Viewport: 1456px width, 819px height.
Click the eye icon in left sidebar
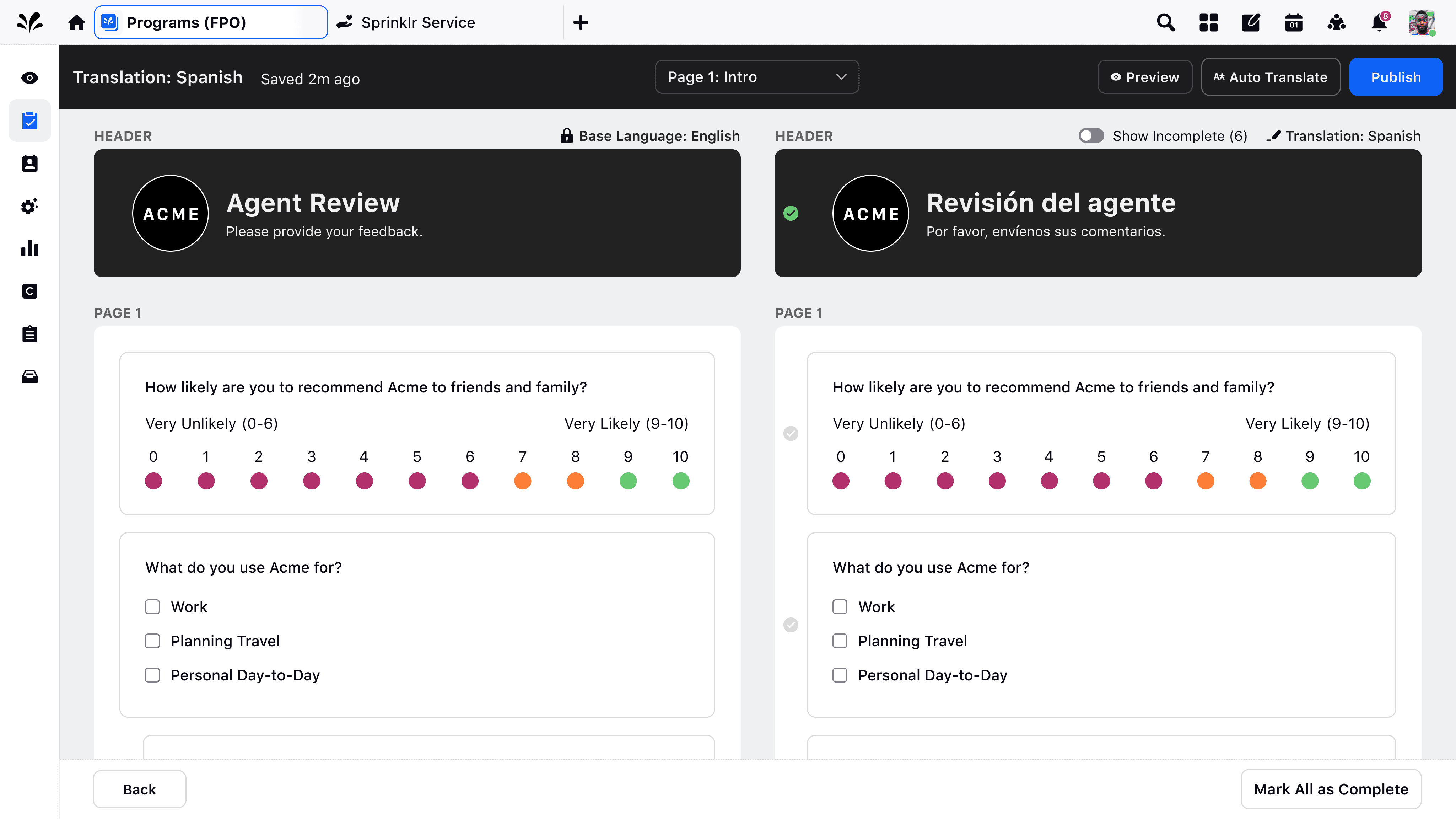pos(29,78)
